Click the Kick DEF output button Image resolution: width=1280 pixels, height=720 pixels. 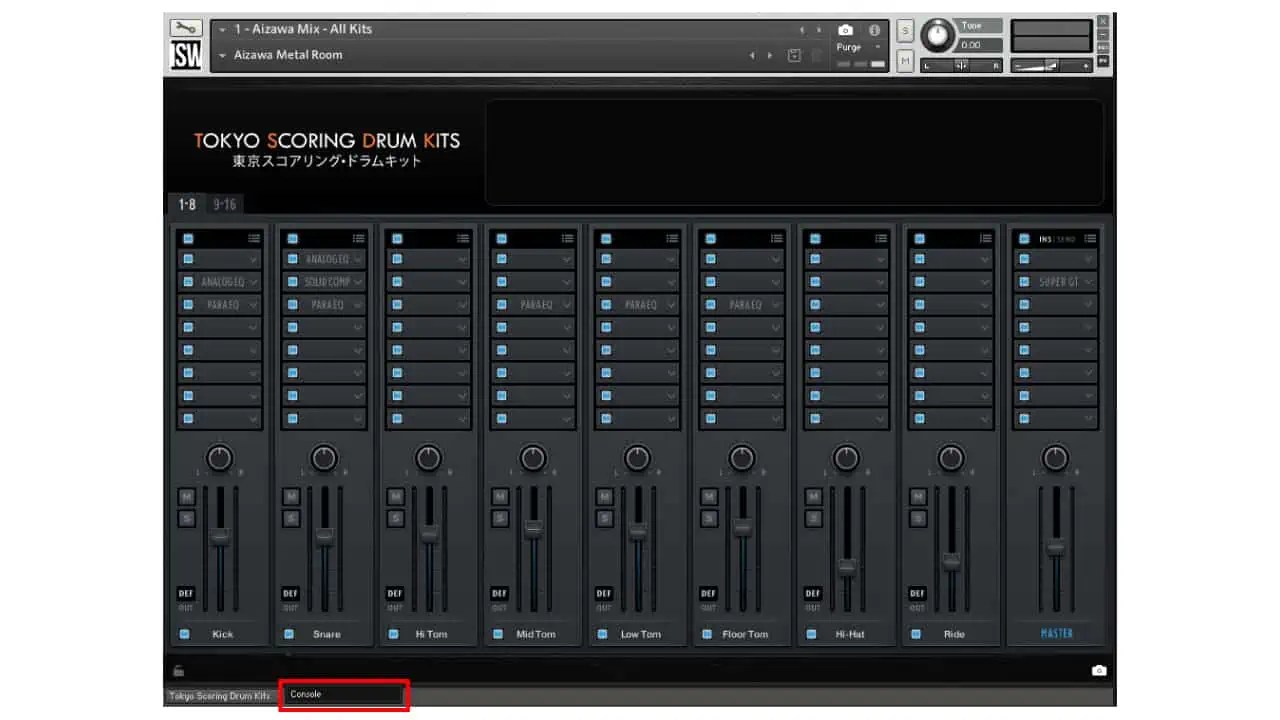(186, 593)
